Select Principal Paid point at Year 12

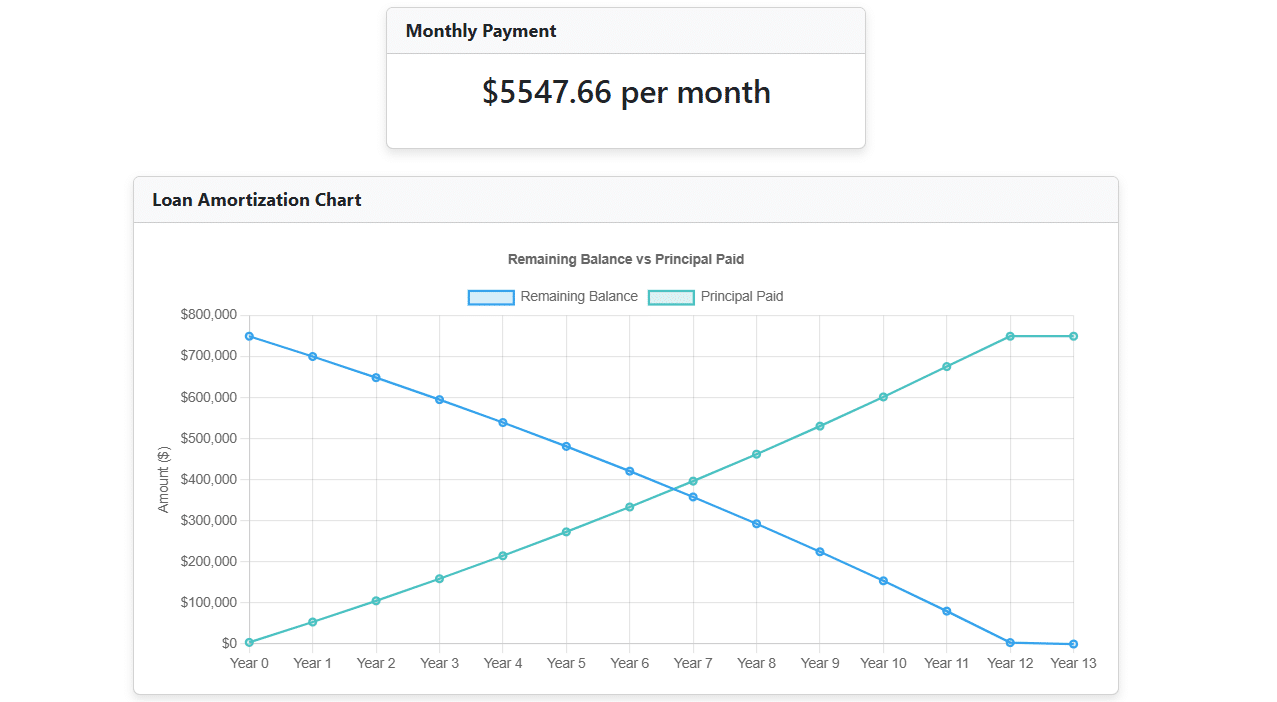1010,336
